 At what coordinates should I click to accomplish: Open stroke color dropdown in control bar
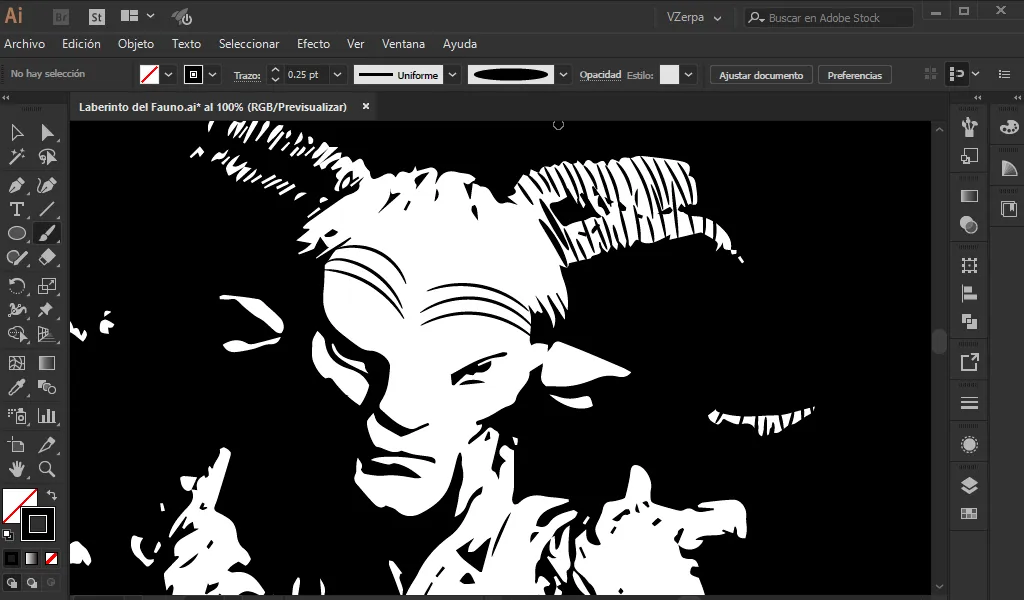tap(212, 75)
